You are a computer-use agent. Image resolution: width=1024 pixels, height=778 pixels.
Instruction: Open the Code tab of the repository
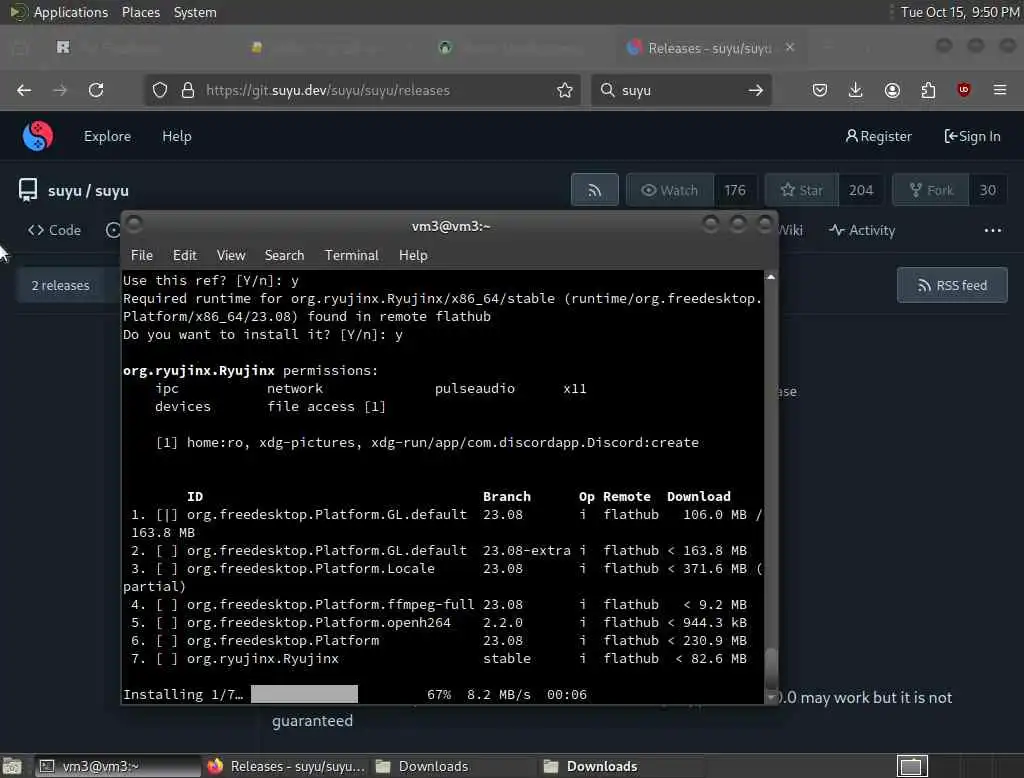pos(54,230)
